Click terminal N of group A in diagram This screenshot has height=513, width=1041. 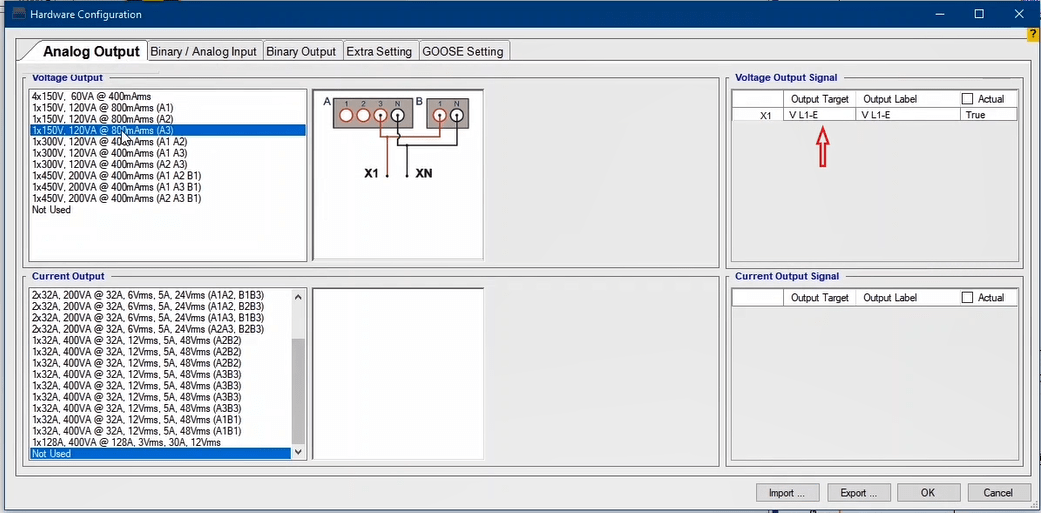pyautogui.click(x=397, y=115)
